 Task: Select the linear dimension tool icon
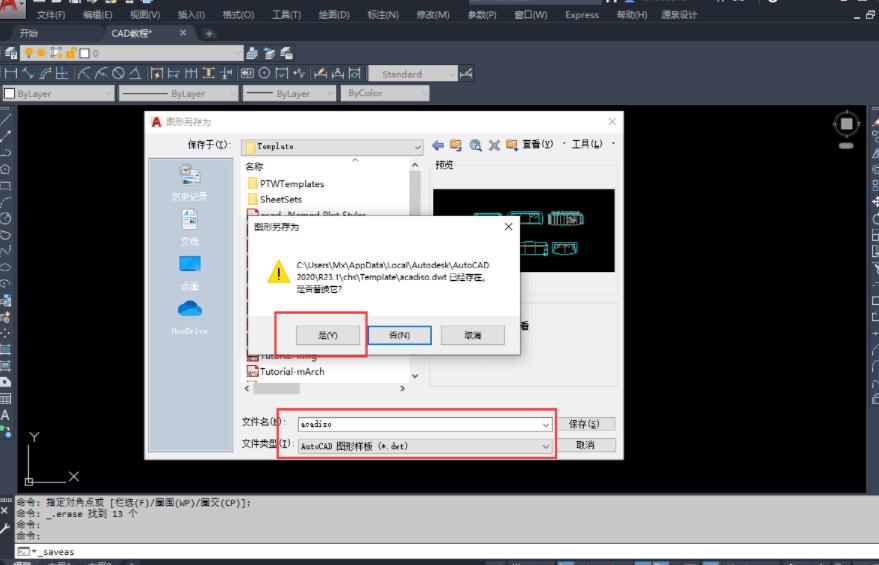[11, 73]
